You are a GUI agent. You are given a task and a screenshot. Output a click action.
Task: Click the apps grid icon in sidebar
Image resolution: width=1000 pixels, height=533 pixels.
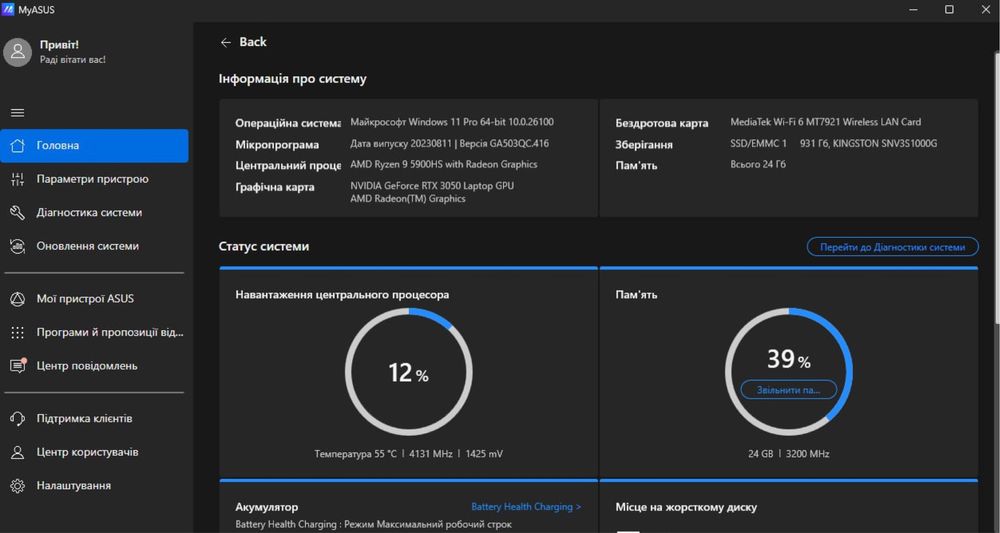18,333
